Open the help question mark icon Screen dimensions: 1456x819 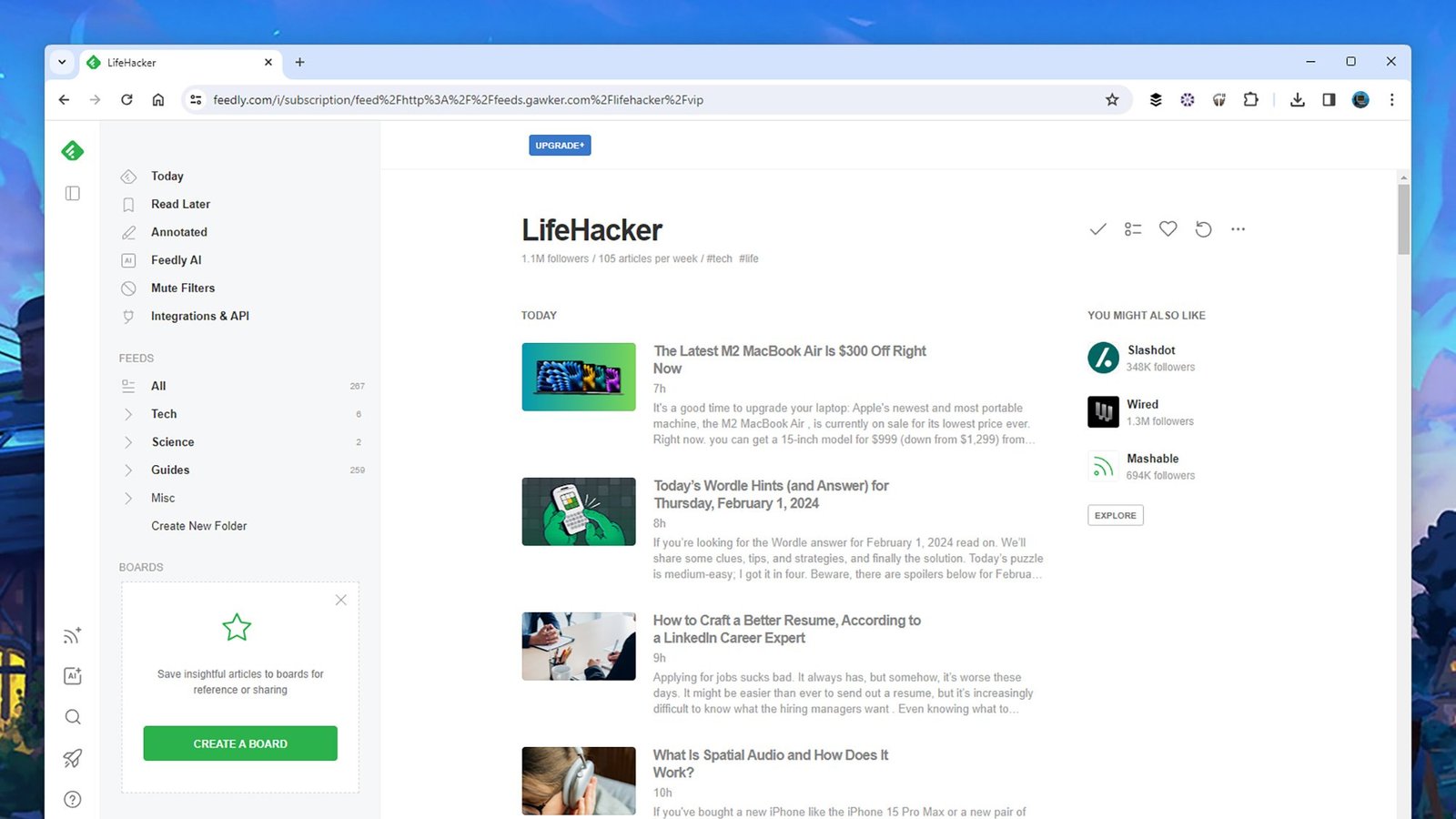tap(73, 799)
